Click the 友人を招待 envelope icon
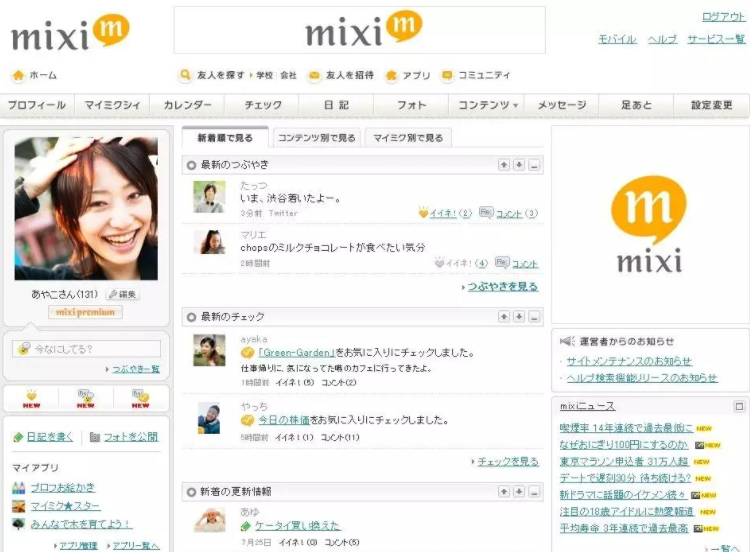Image resolution: width=750 pixels, height=552 pixels. tap(314, 75)
